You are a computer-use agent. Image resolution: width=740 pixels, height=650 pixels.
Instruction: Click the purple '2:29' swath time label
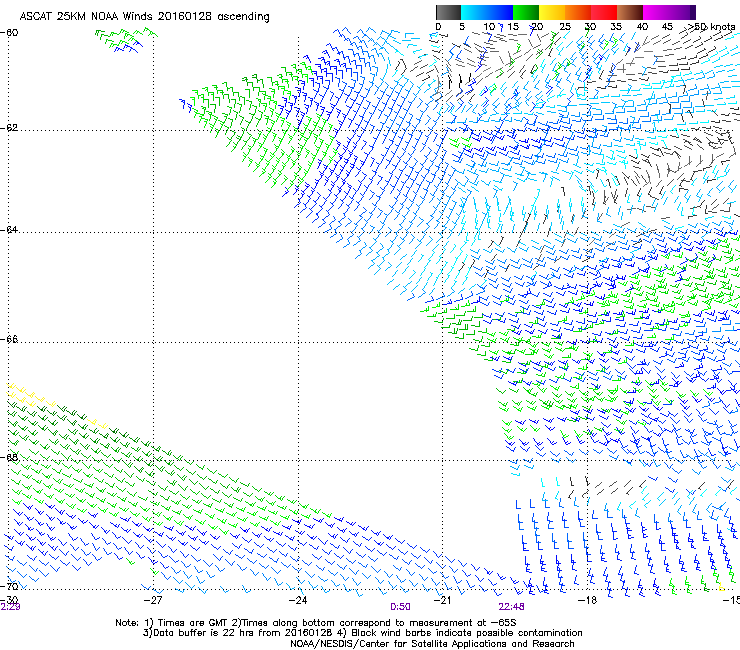pyautogui.click(x=10, y=607)
